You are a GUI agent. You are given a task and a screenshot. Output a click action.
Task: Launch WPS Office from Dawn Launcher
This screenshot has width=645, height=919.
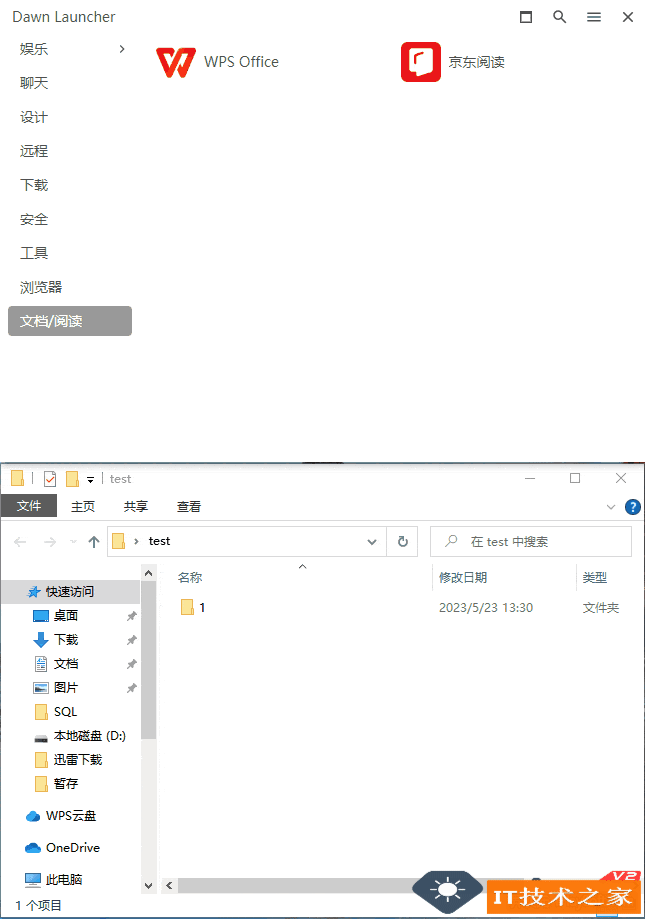pos(217,62)
